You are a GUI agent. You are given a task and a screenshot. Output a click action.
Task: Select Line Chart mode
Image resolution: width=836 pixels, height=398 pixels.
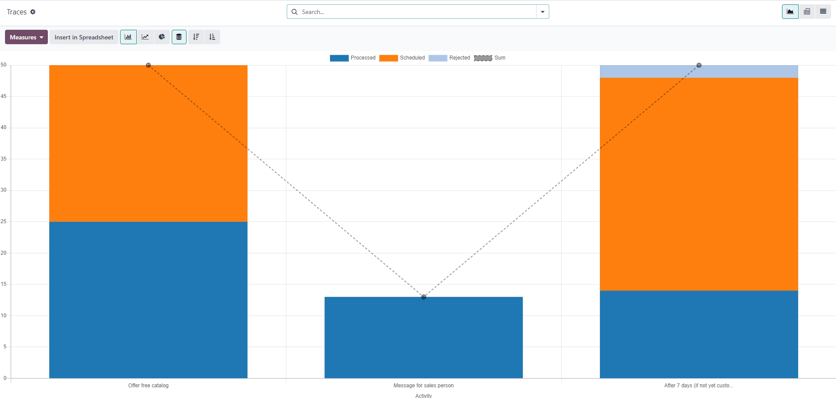pyautogui.click(x=145, y=37)
